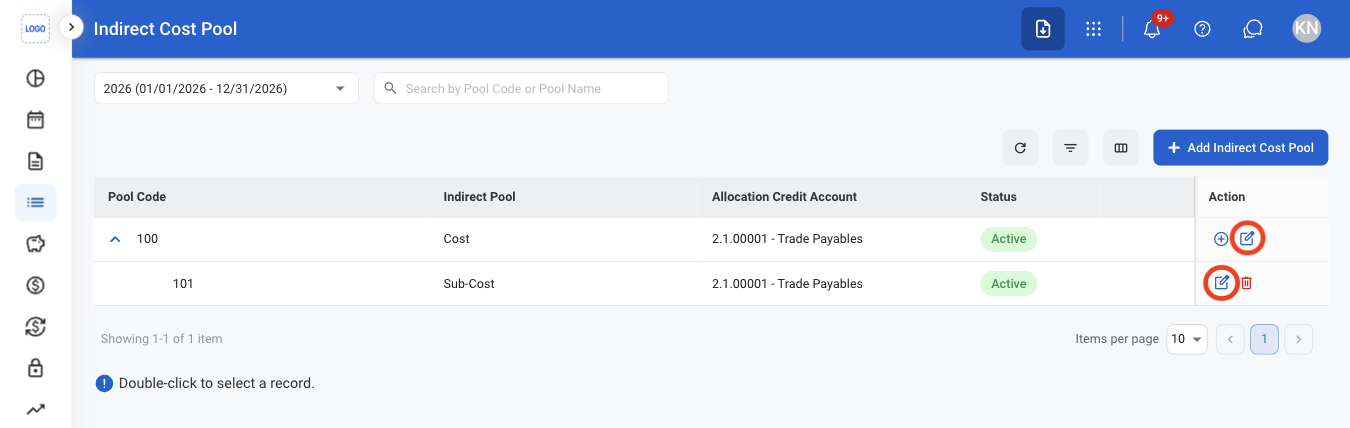Screen dimensions: 1350x428
Task: Open the column chooser icon
Action: coord(1121,148)
